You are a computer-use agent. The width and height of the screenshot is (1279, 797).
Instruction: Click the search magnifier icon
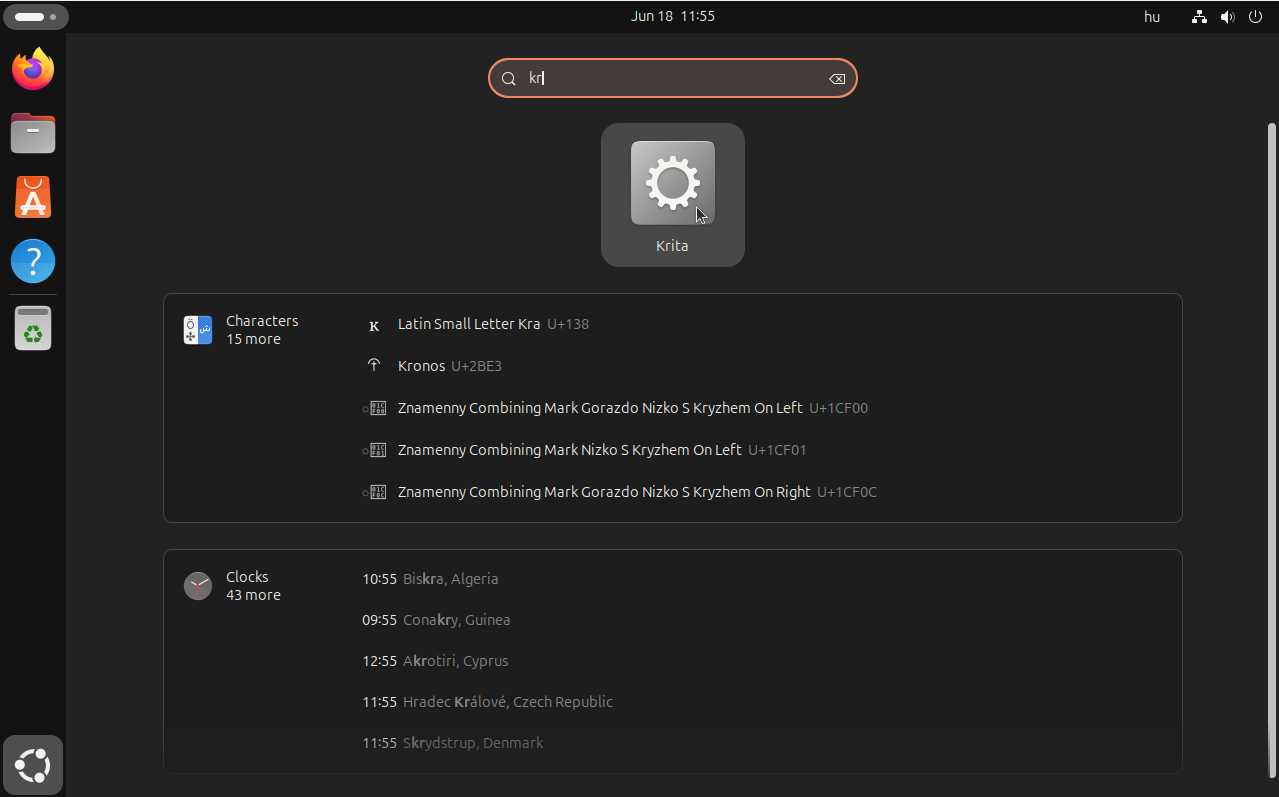508,79
